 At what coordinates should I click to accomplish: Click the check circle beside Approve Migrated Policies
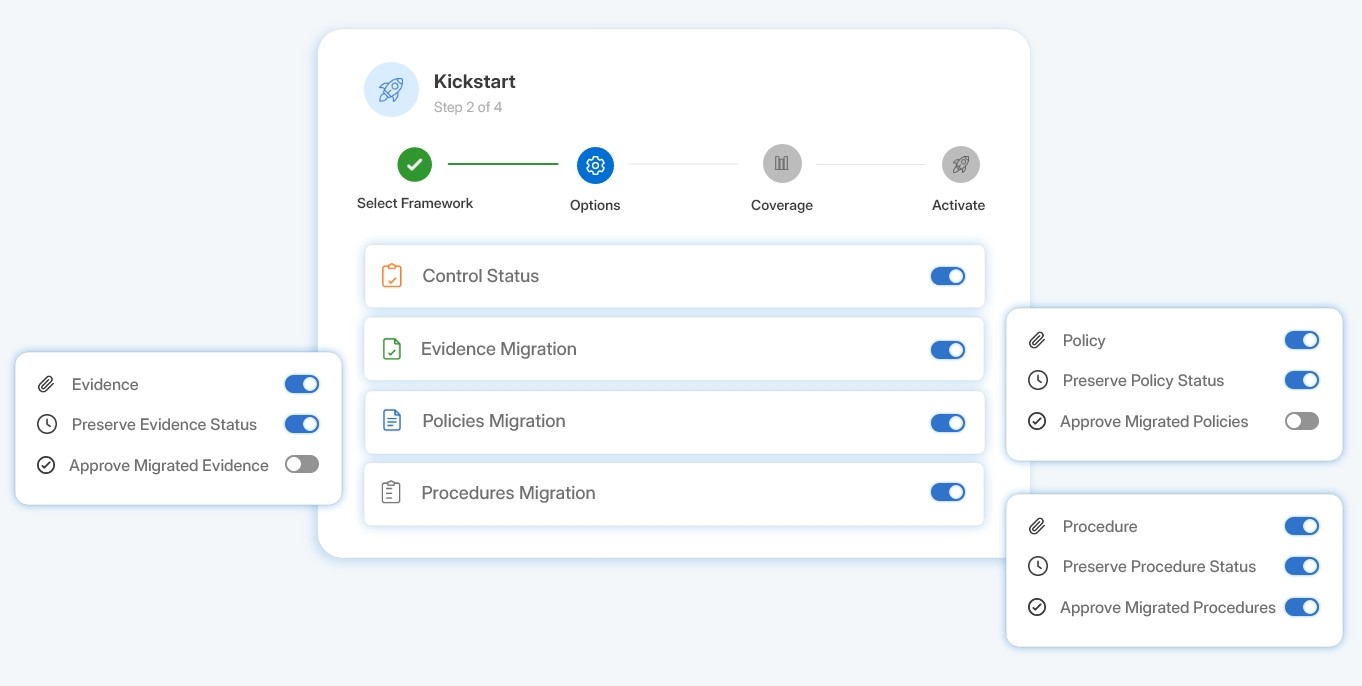1037,421
